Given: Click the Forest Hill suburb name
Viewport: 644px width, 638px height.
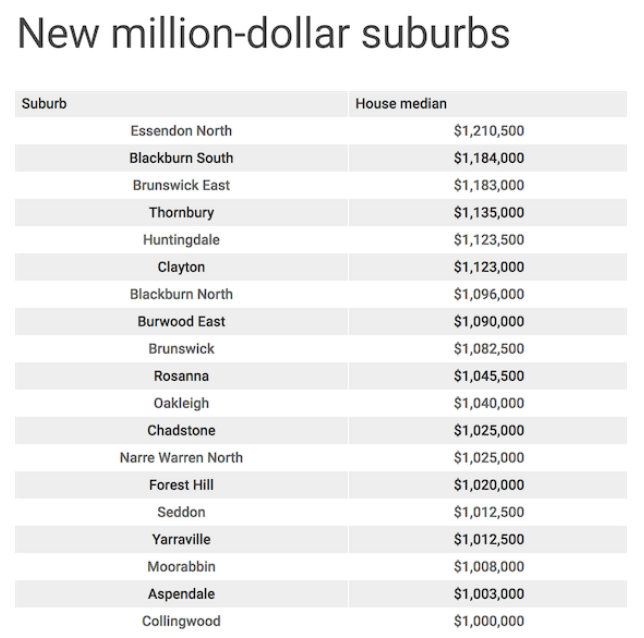Looking at the screenshot, I should 181,485.
